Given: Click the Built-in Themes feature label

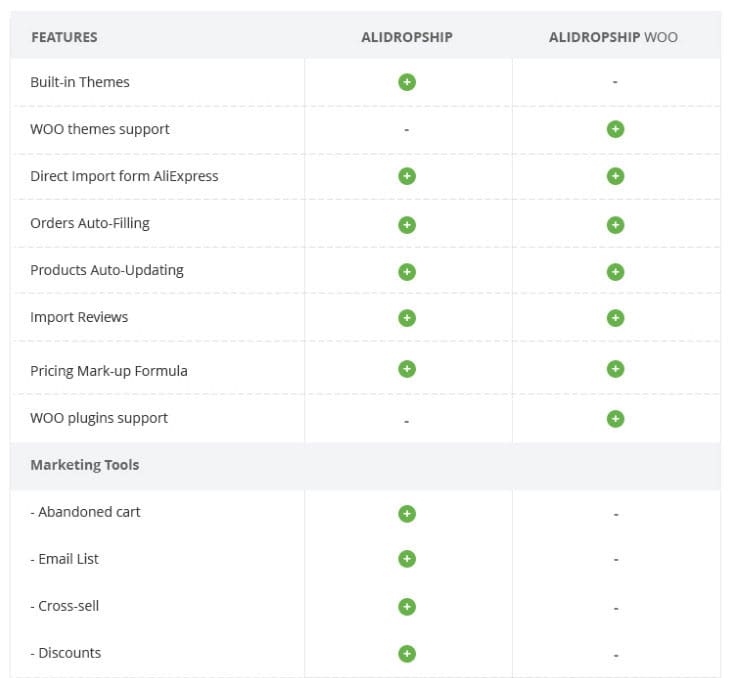Looking at the screenshot, I should coord(80,82).
